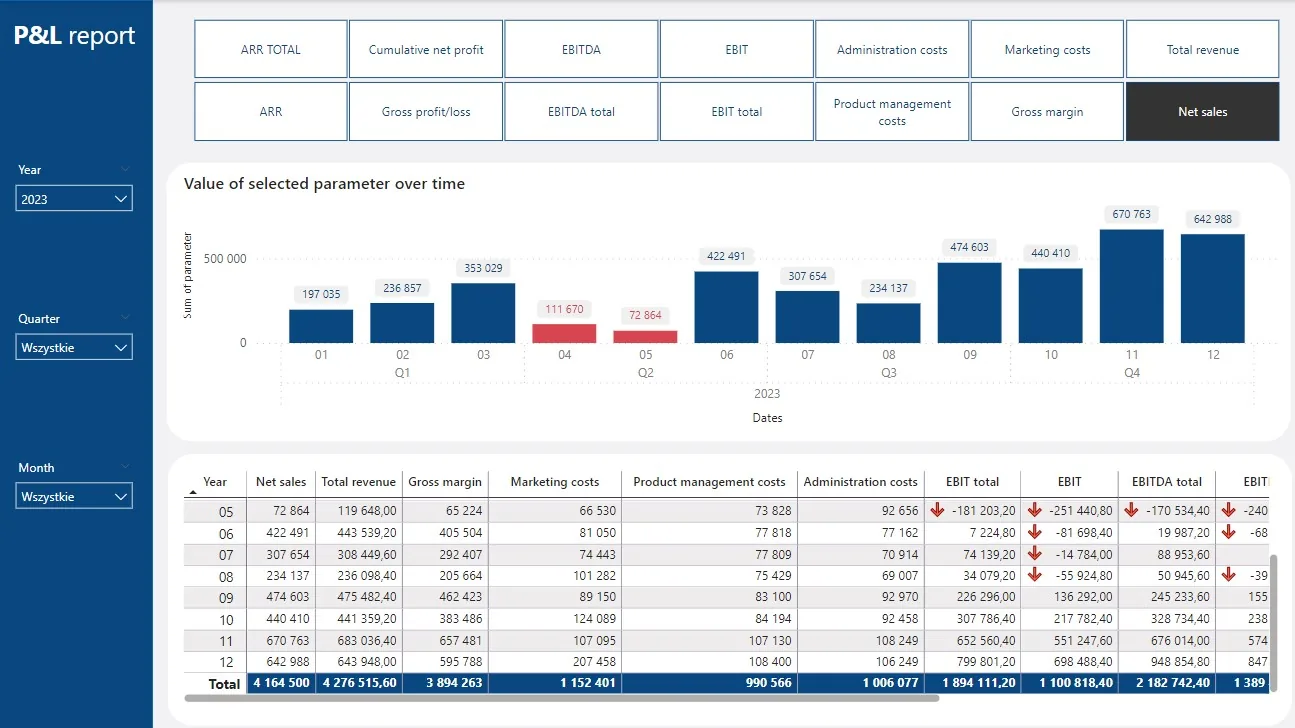The width and height of the screenshot is (1295, 728).
Task: Click the red arrow beside -251 440,80
Action: [1035, 510]
